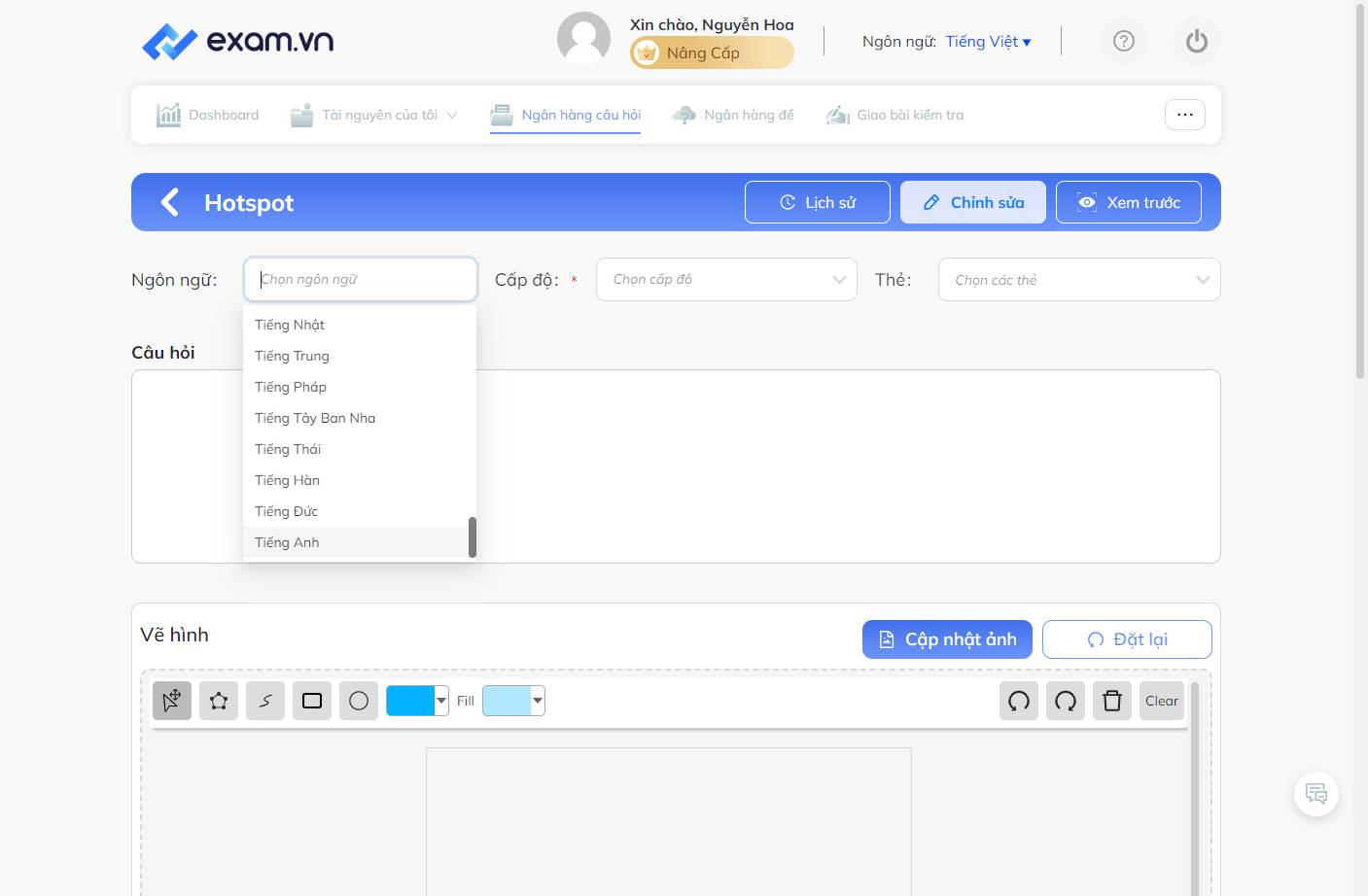Select the rectangle shape tool

click(312, 701)
